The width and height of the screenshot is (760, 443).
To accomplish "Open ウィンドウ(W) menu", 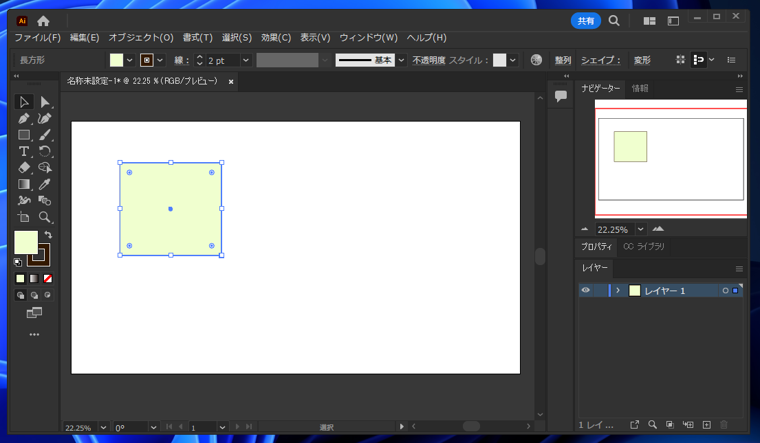I will pos(368,38).
